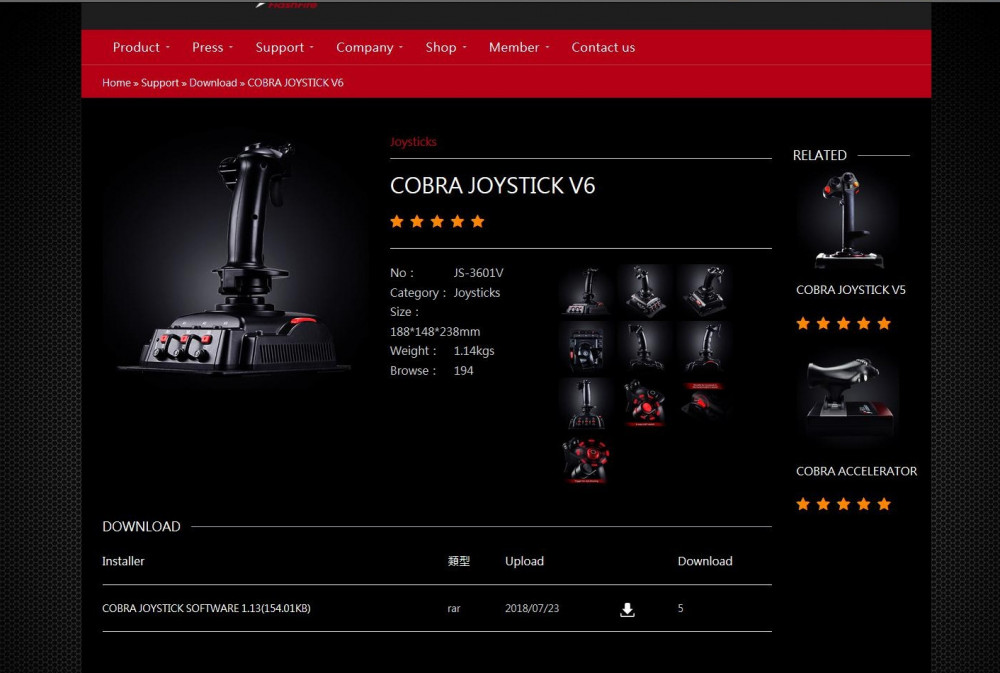
Task: Click the first star below COBRA JOYSTICK V6
Action: [x=397, y=221]
